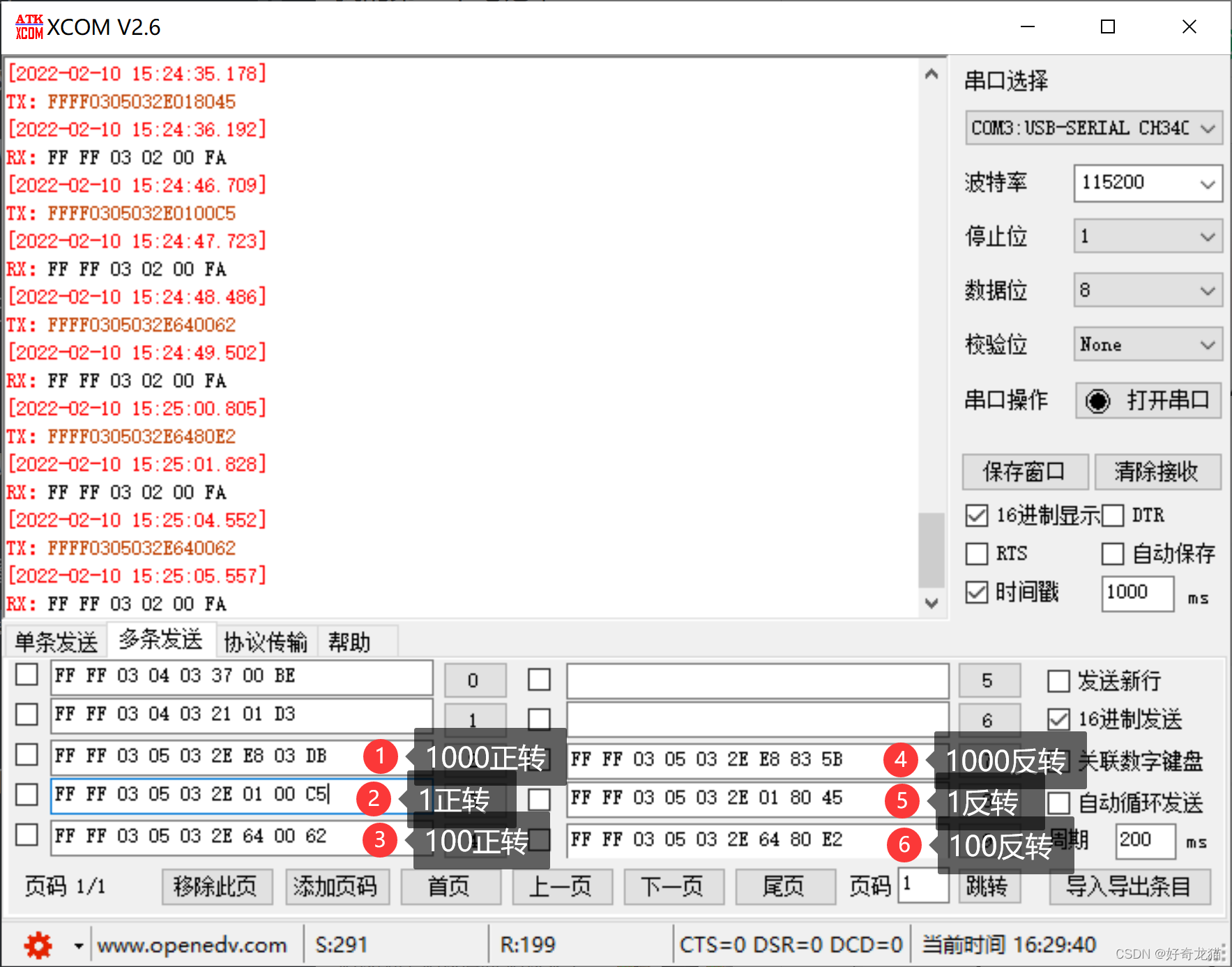
Task: Check the box for row FF FF 03 04 03 21 01 D3
Action: pyautogui.click(x=26, y=714)
